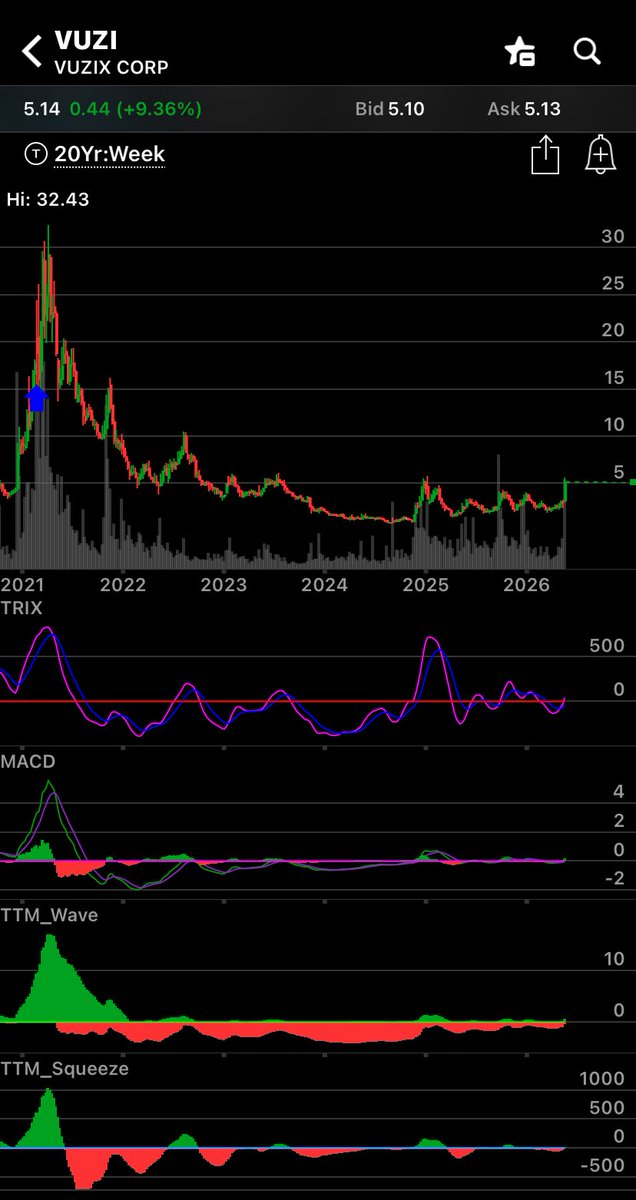The image size is (636, 1200).
Task: Open the TTM_Wave study label
Action: point(50,914)
